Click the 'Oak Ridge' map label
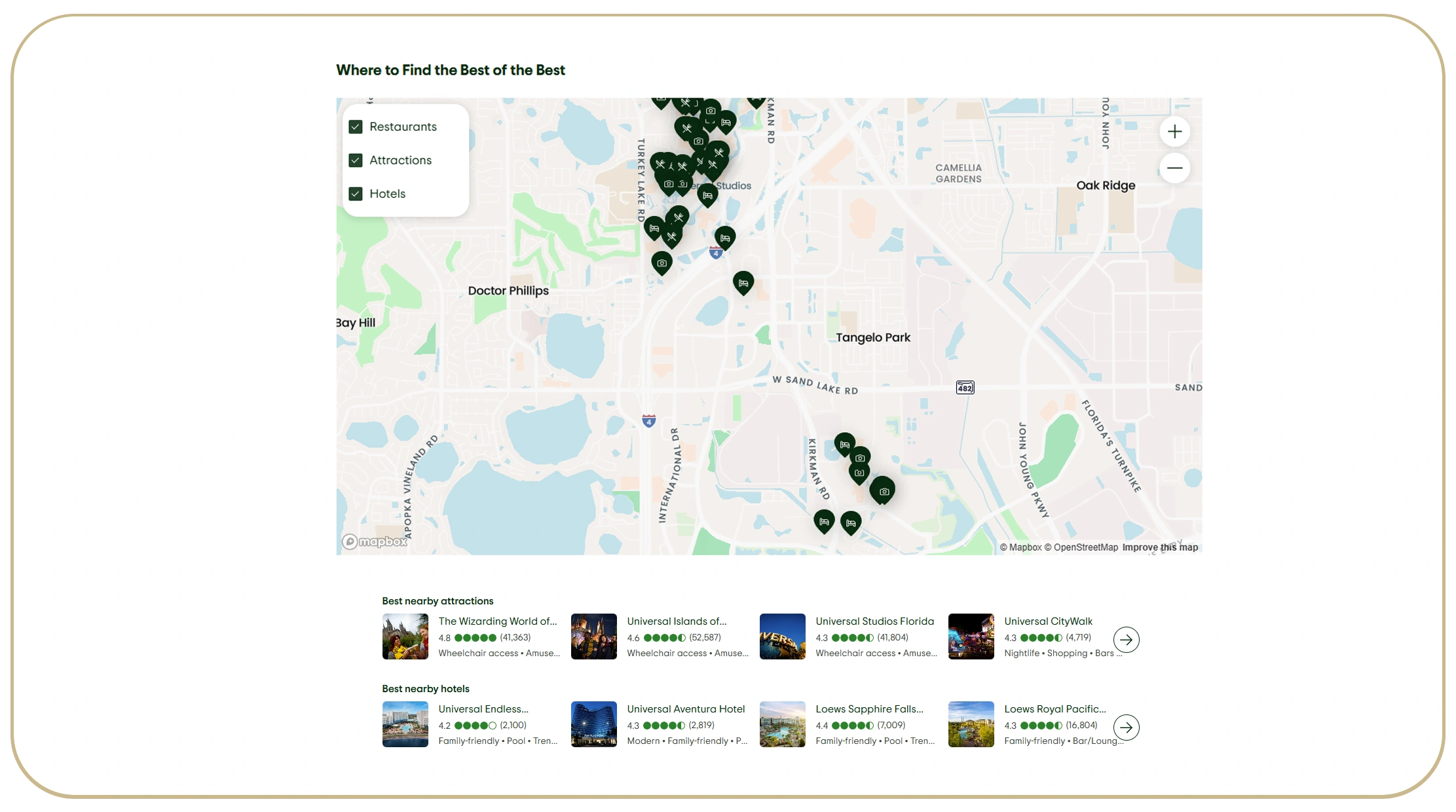This screenshot has height=812, width=1456. (x=1106, y=185)
